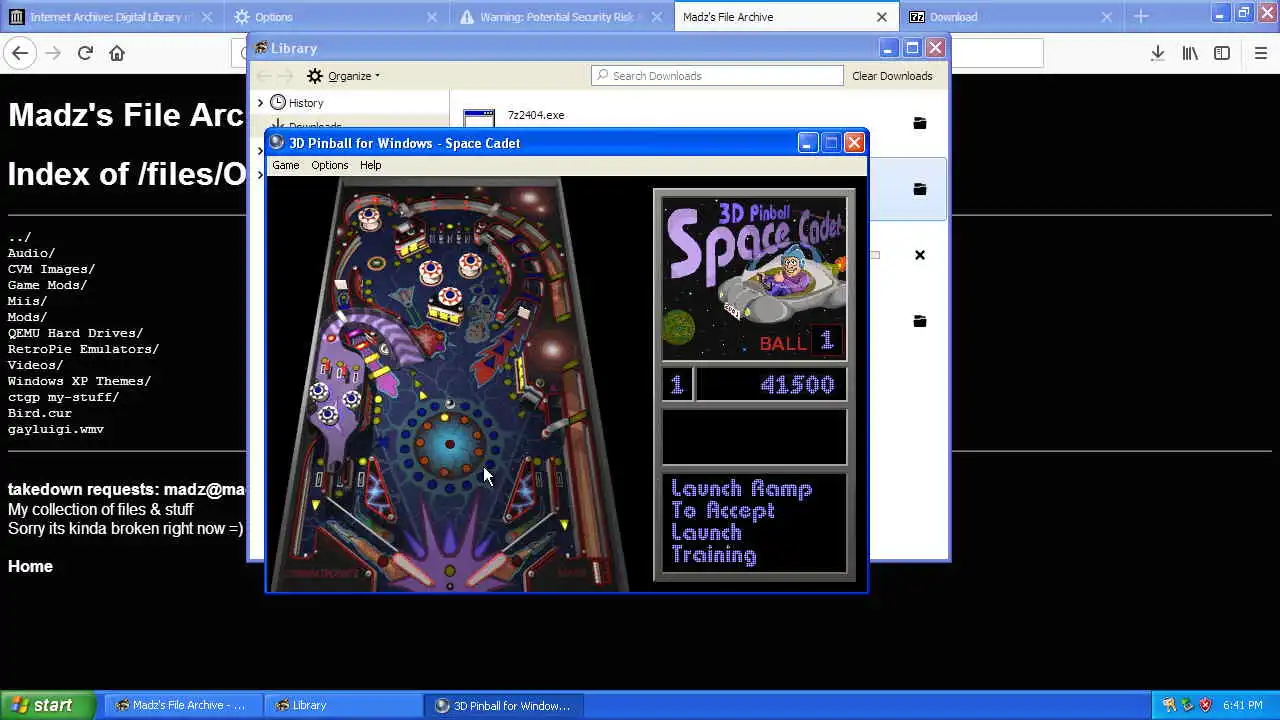The width and height of the screenshot is (1280, 720).
Task: Click the pinball ball icon in title bar
Action: [277, 143]
